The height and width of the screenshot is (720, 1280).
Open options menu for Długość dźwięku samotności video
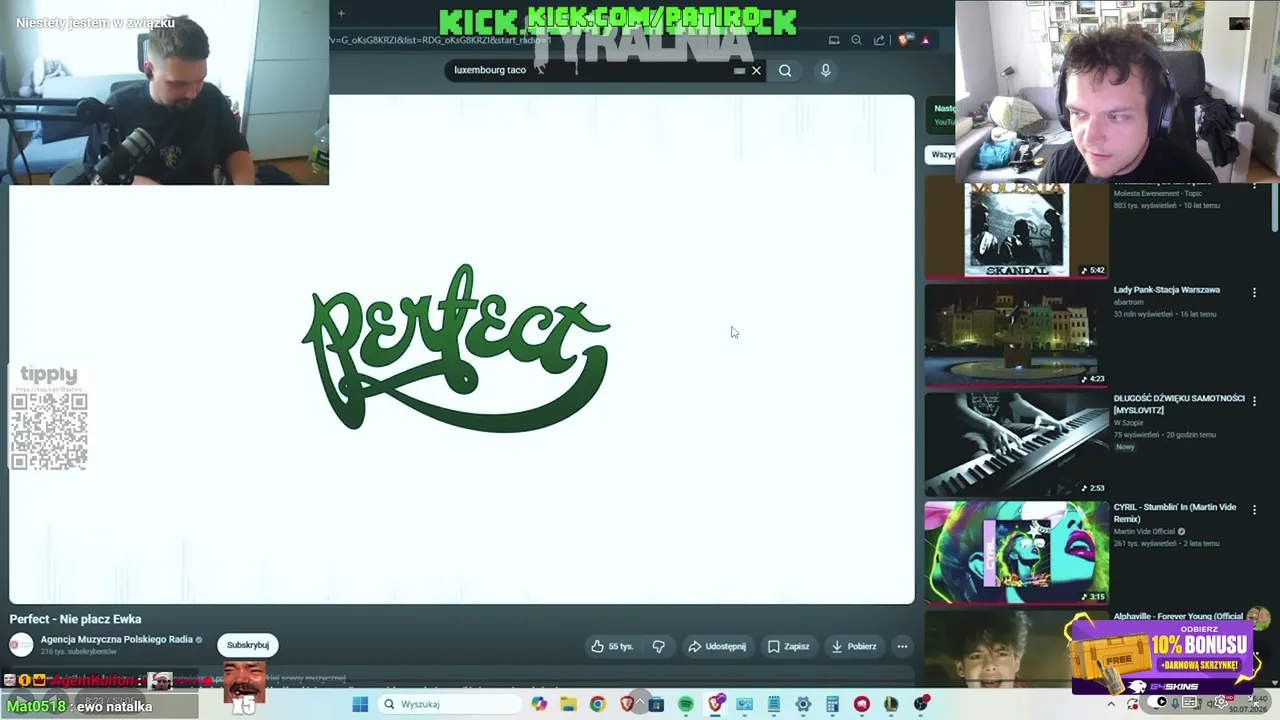(x=1254, y=401)
